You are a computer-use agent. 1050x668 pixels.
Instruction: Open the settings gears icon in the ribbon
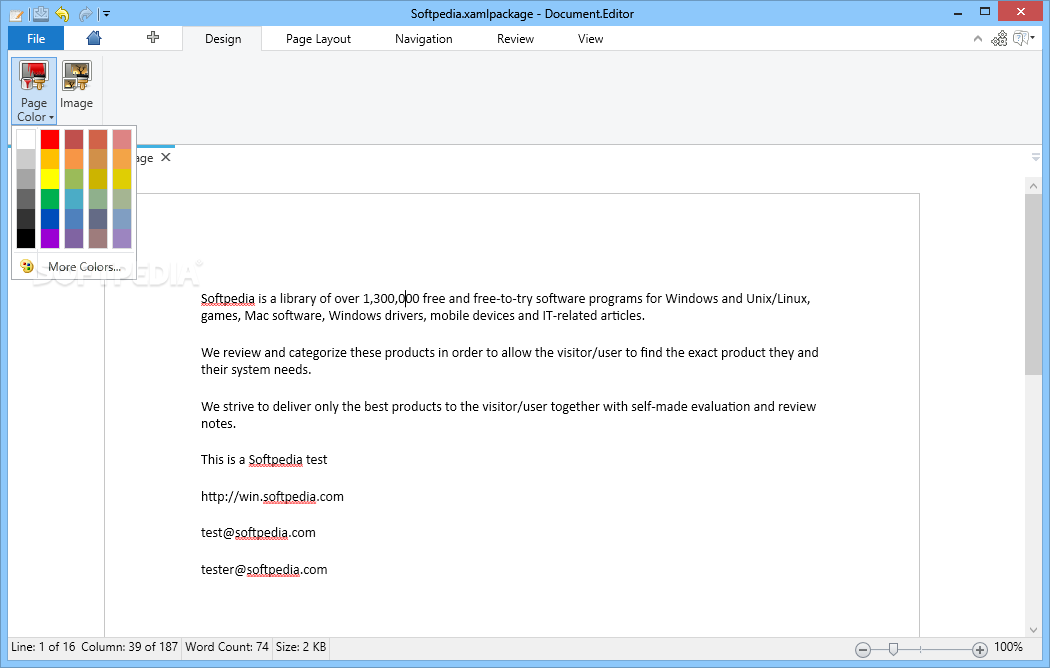pos(999,39)
